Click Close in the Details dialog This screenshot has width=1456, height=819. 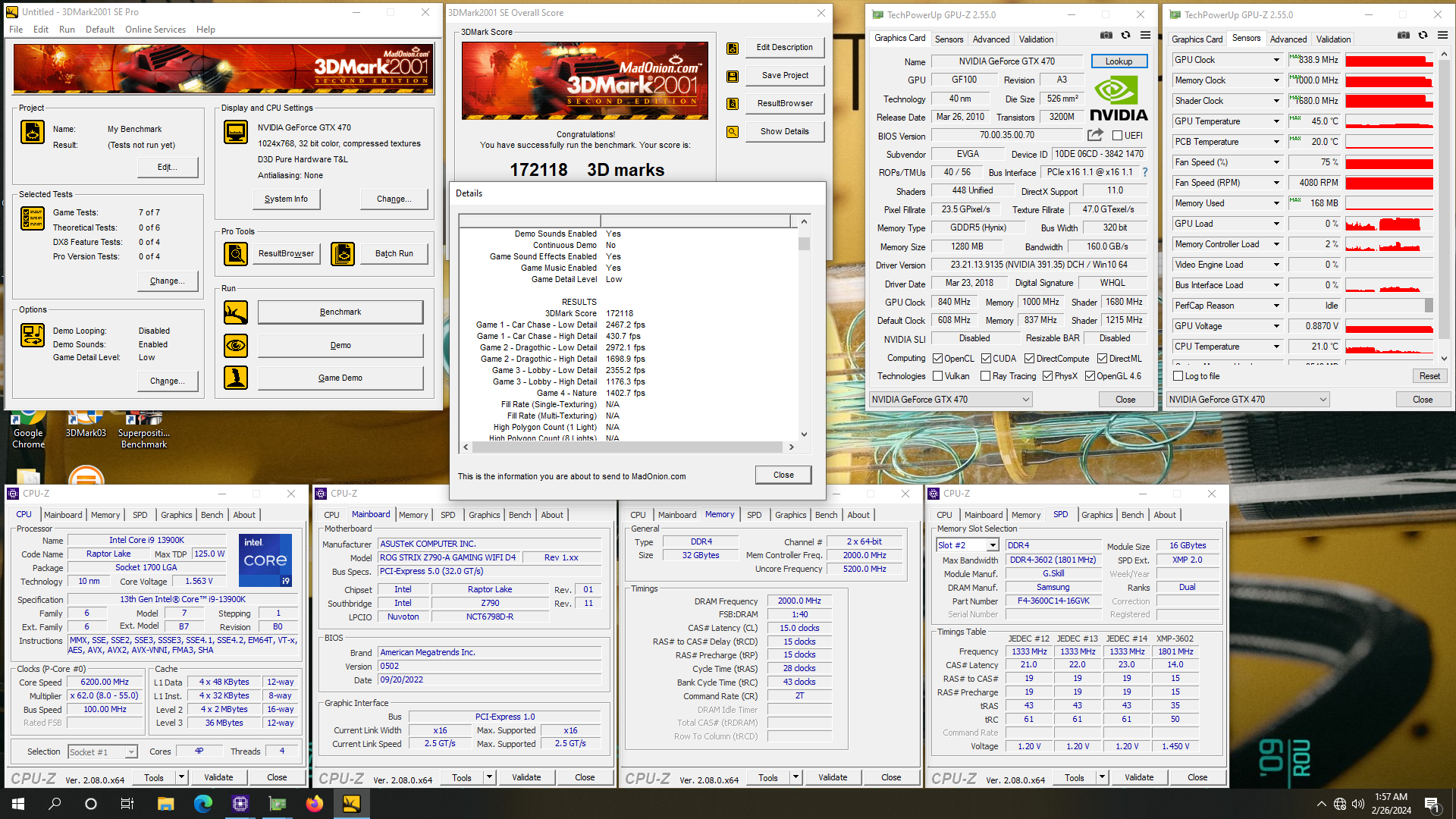coord(783,475)
